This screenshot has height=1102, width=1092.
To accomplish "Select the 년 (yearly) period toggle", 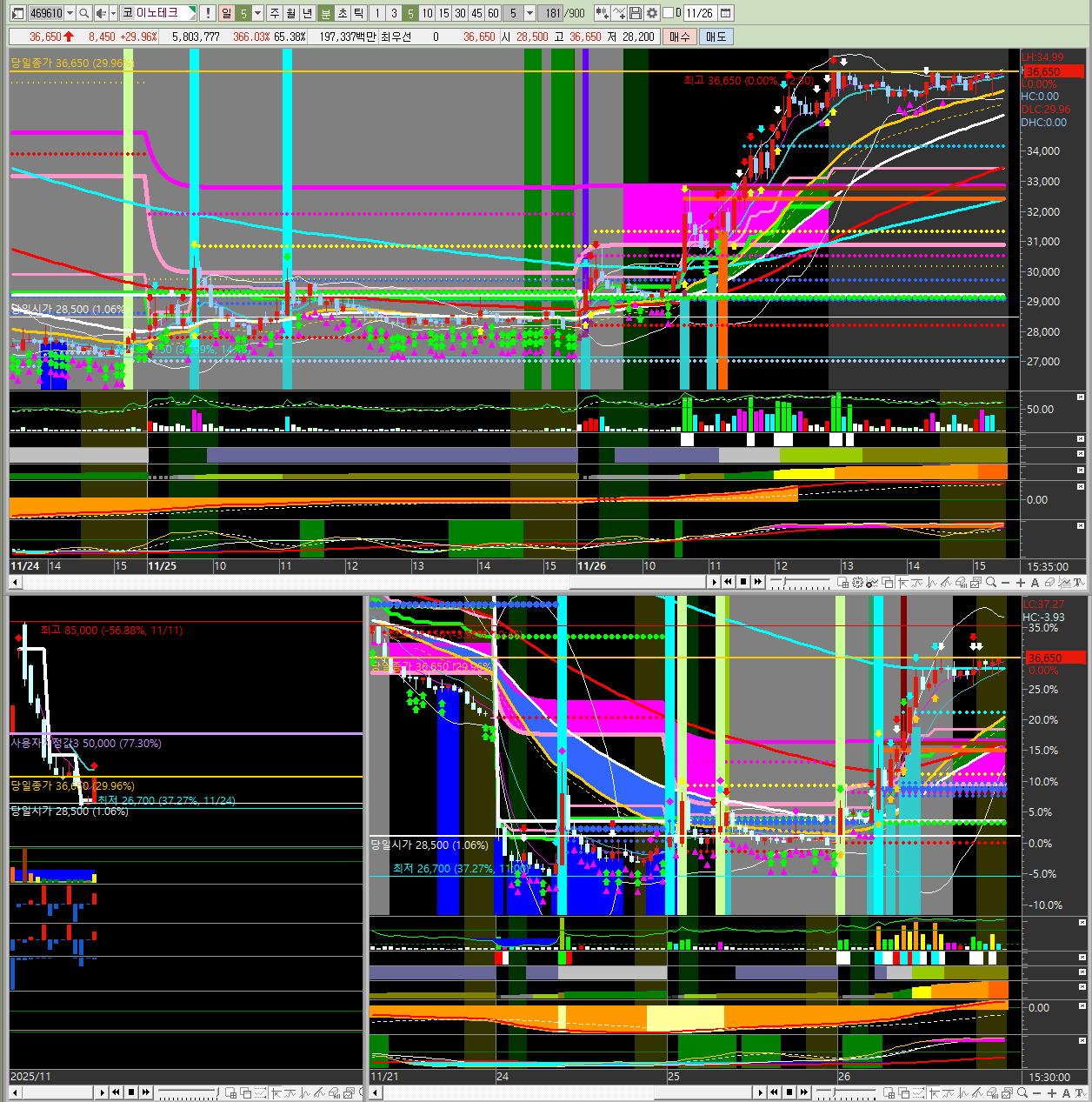I will 307,13.
